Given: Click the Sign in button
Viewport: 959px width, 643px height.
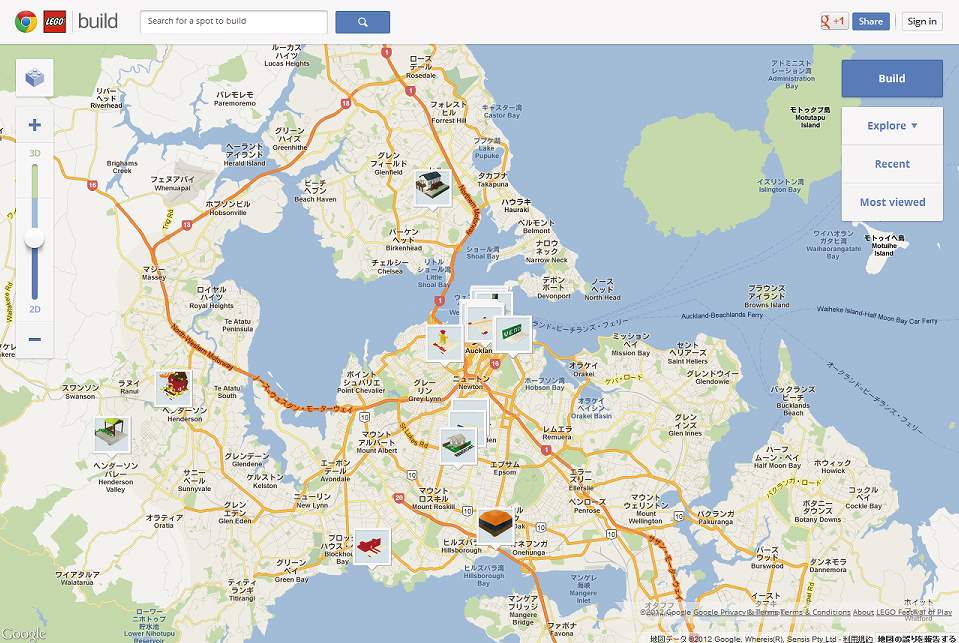Looking at the screenshot, I should click(921, 21).
